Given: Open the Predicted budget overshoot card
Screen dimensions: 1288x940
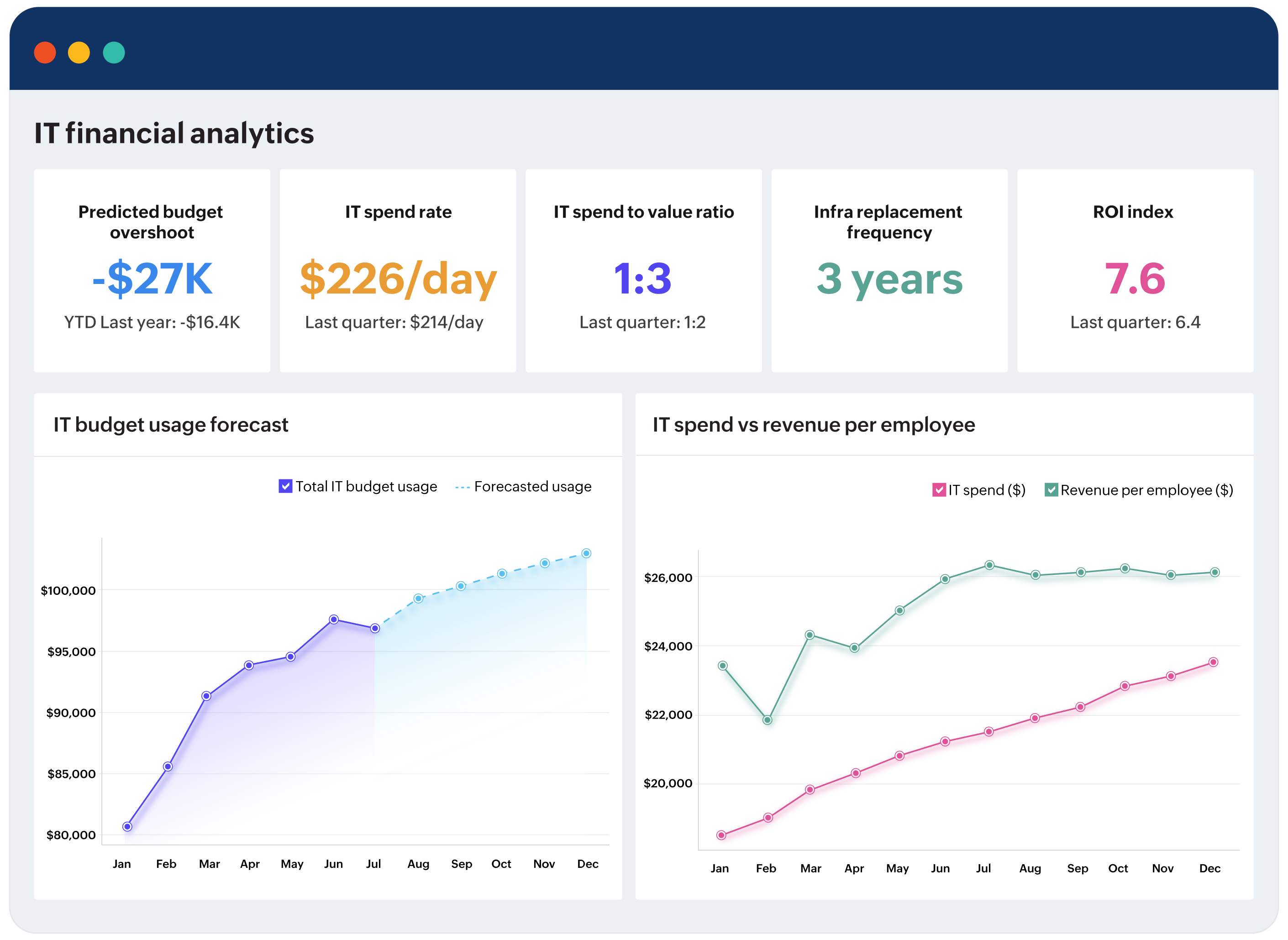Looking at the screenshot, I should (152, 271).
